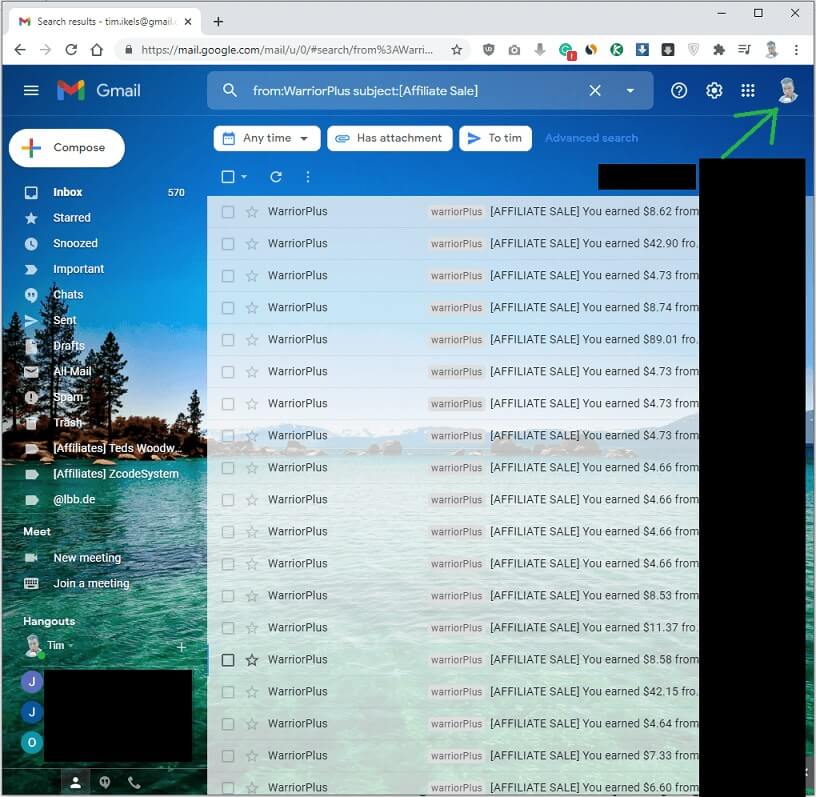Viewport: 816px width, 797px height.
Task: Open the Support help icon
Action: (679, 91)
